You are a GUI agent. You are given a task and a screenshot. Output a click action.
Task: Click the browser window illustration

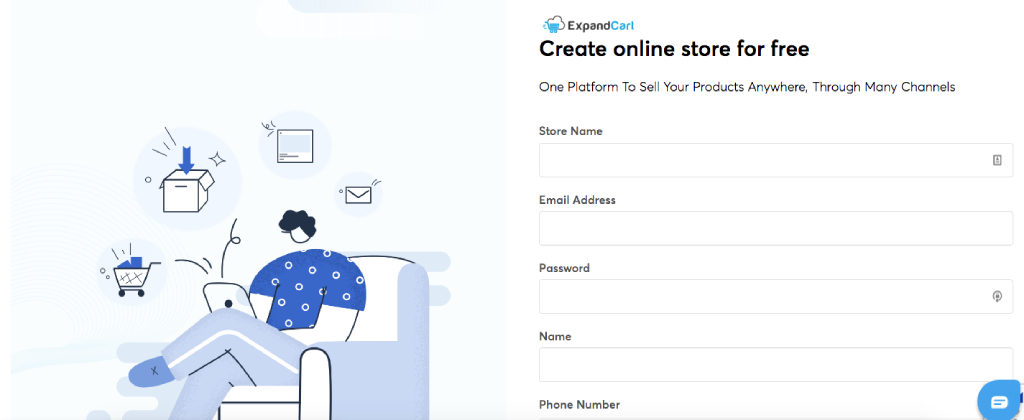pos(295,146)
